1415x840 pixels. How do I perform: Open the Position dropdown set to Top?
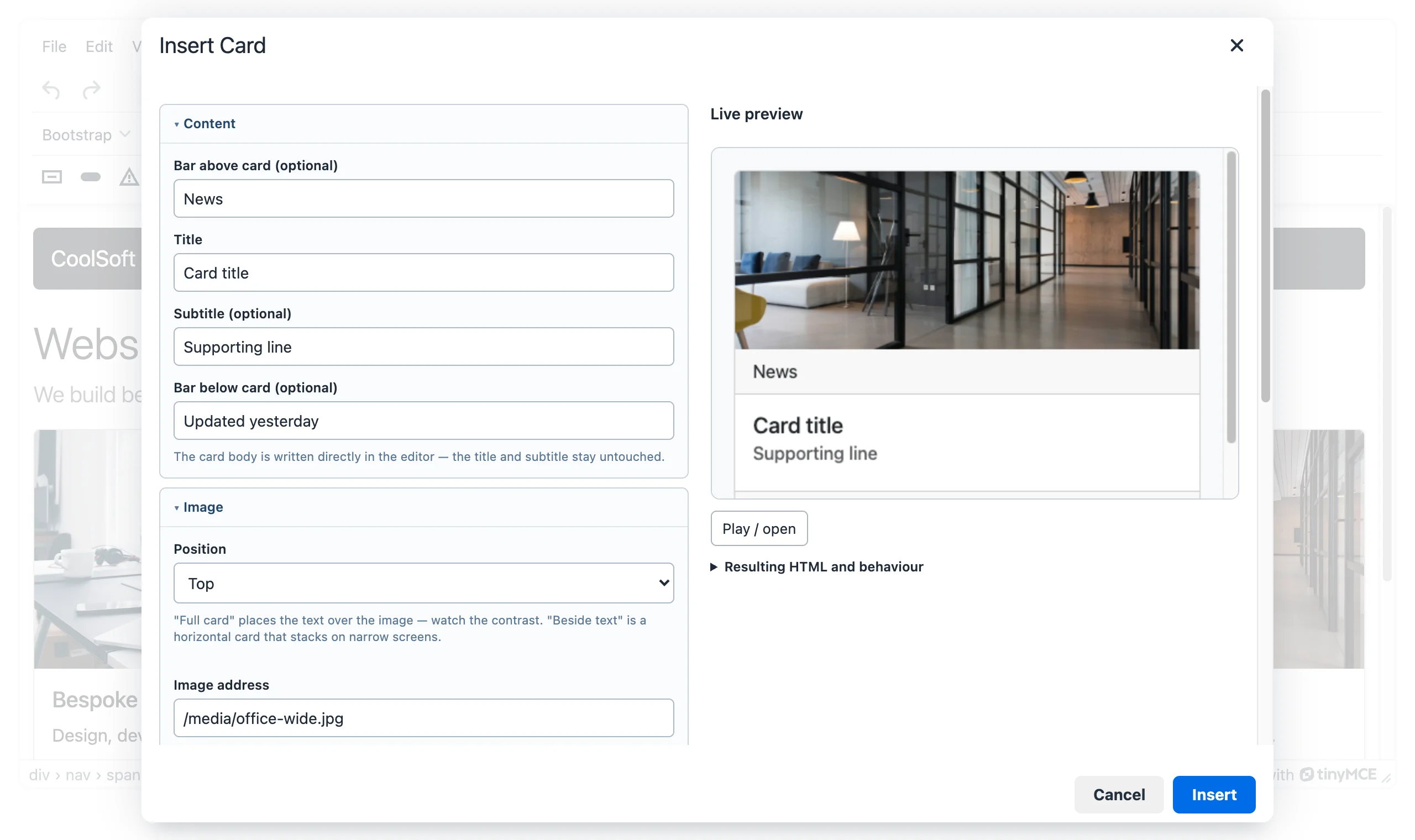point(423,583)
